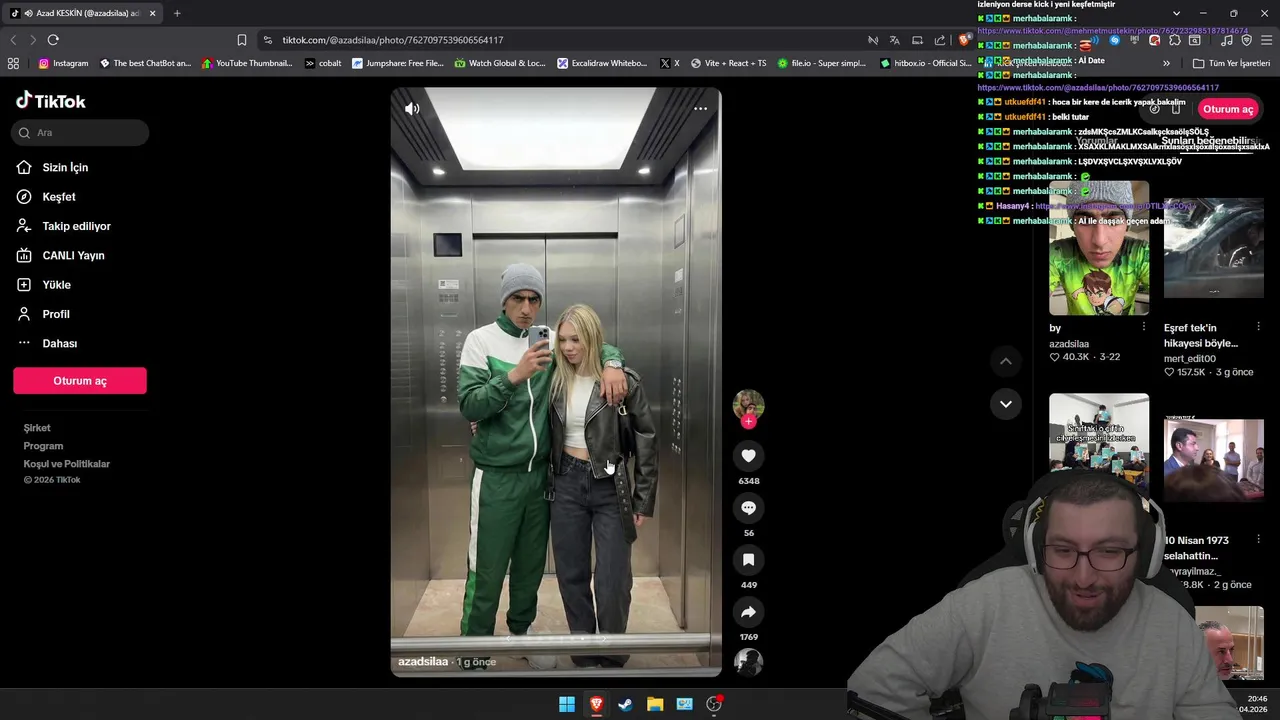Viewport: 1280px width, 720px height.
Task: Open the hitbox.io bookmark
Action: point(925,63)
